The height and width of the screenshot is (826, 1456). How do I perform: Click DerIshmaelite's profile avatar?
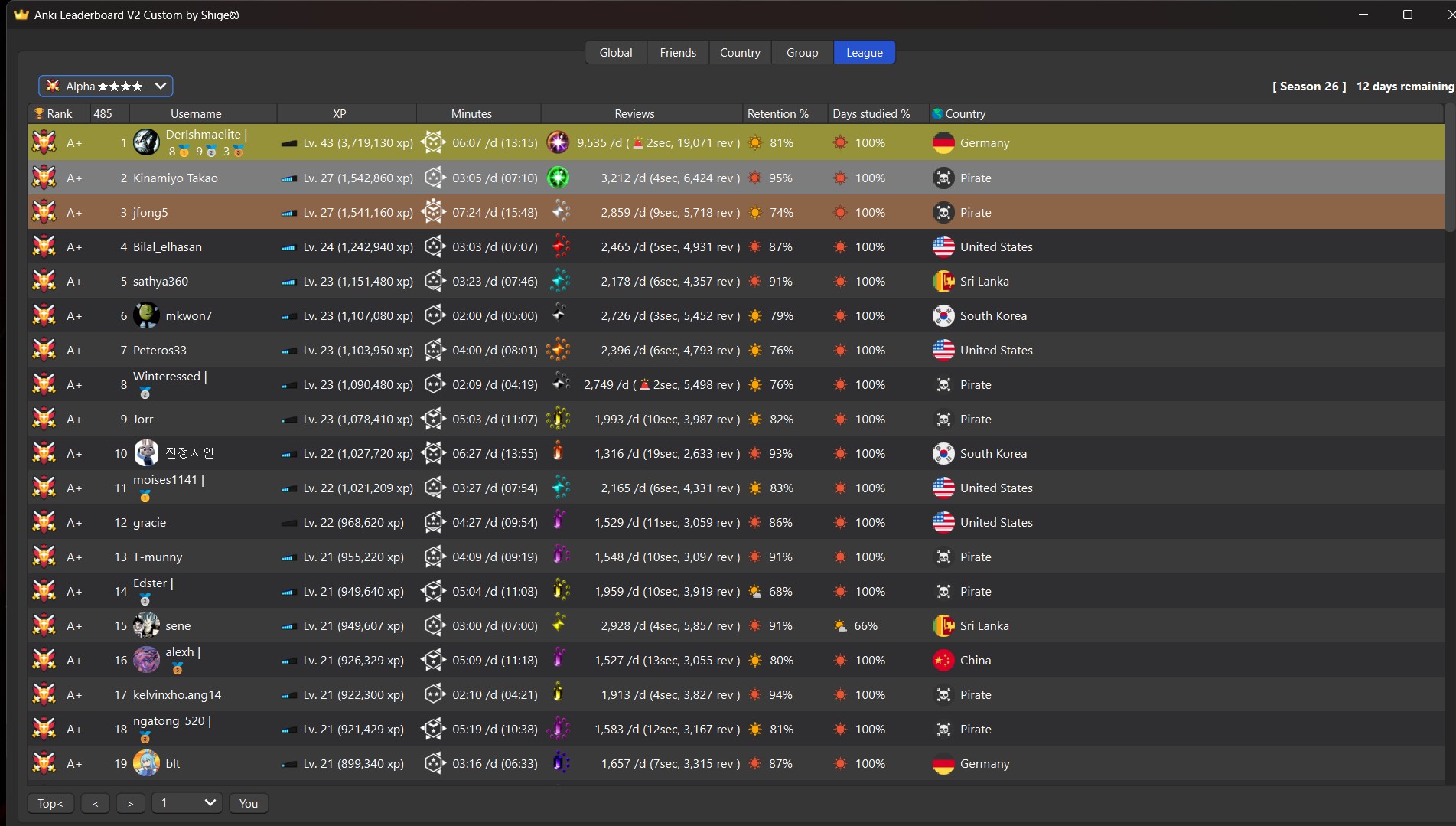(146, 142)
